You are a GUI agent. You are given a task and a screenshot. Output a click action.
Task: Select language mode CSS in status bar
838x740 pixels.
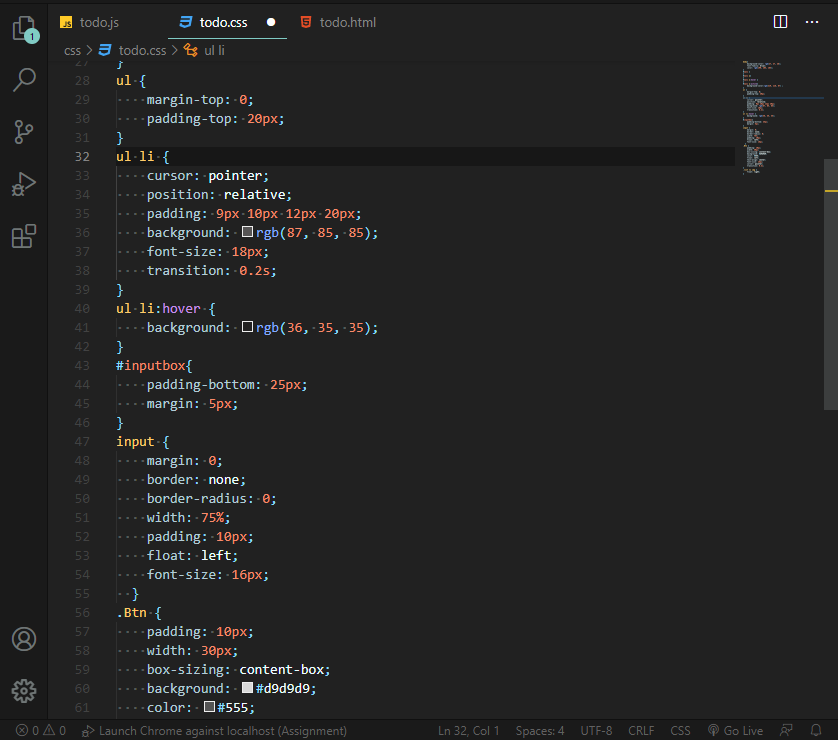tap(680, 730)
